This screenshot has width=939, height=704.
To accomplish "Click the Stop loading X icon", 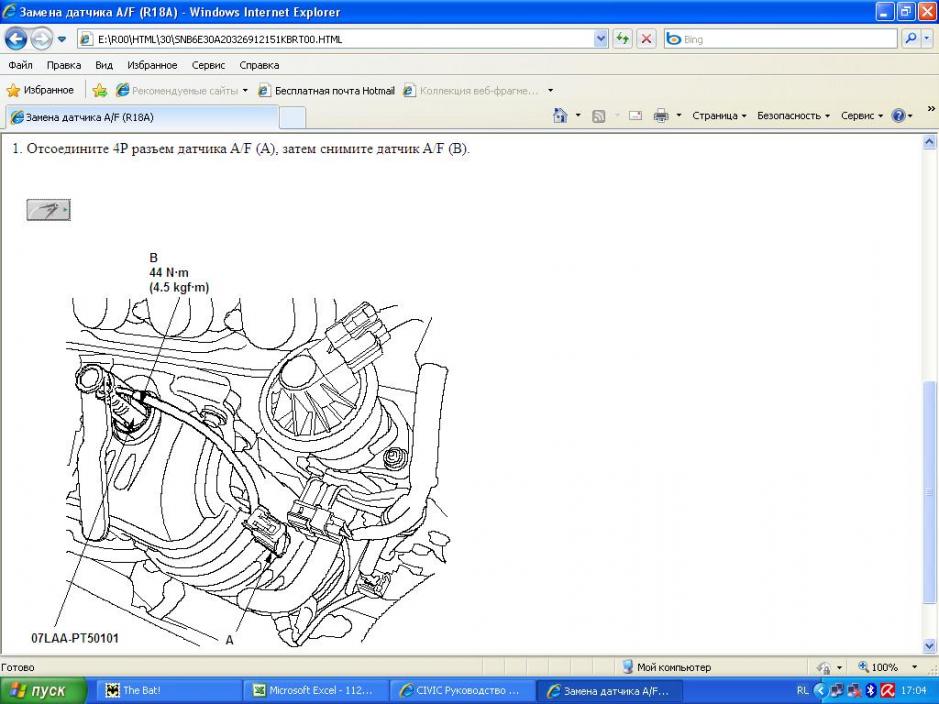I will click(x=646, y=39).
